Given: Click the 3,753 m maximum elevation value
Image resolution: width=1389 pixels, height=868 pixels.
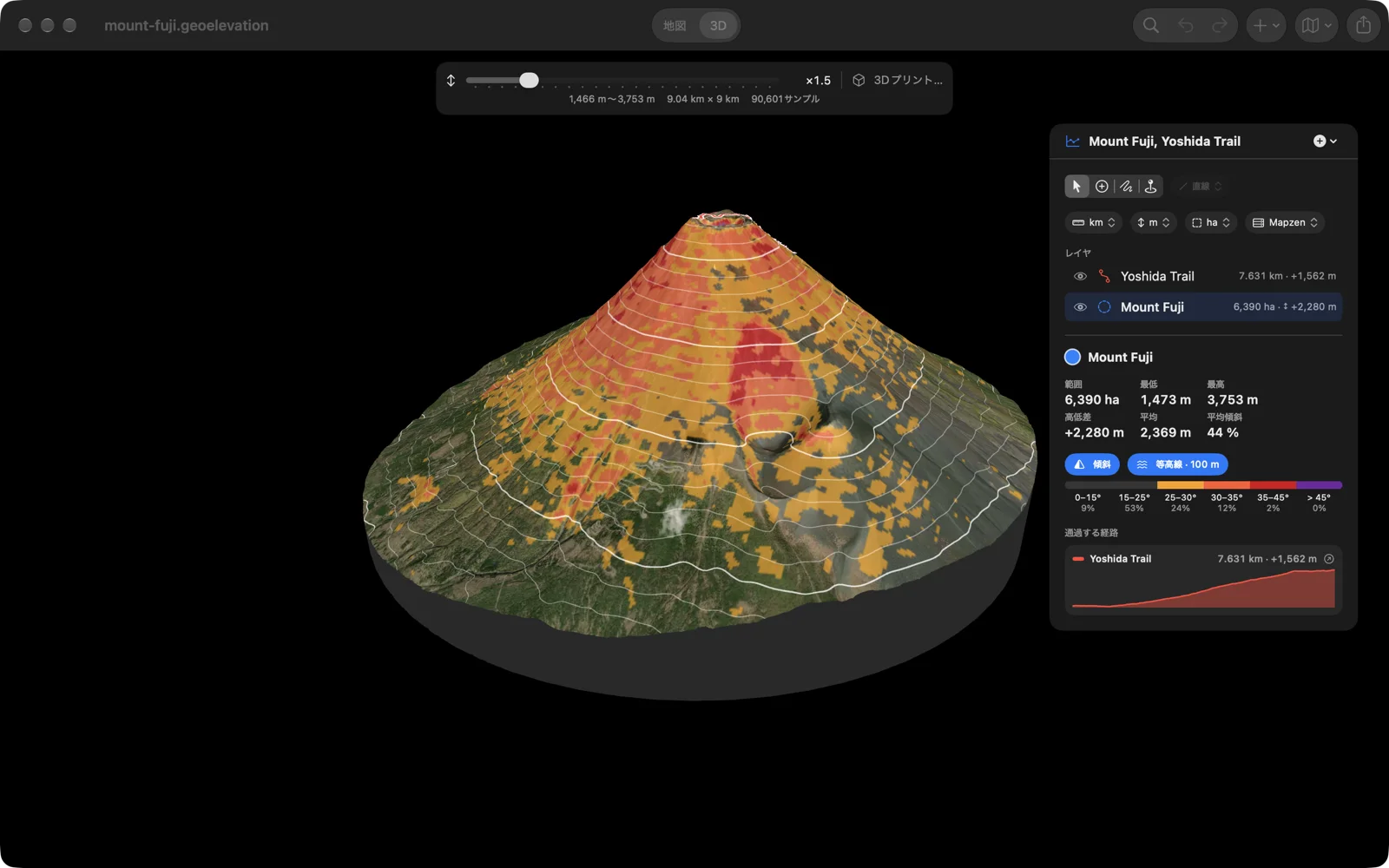Looking at the screenshot, I should pos(1232,400).
